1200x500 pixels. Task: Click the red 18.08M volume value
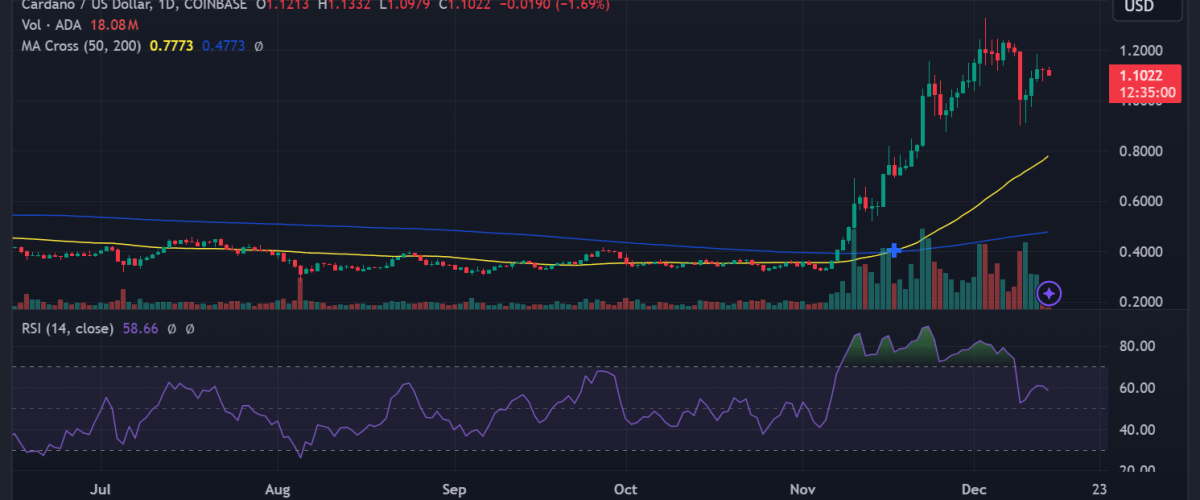pos(114,25)
